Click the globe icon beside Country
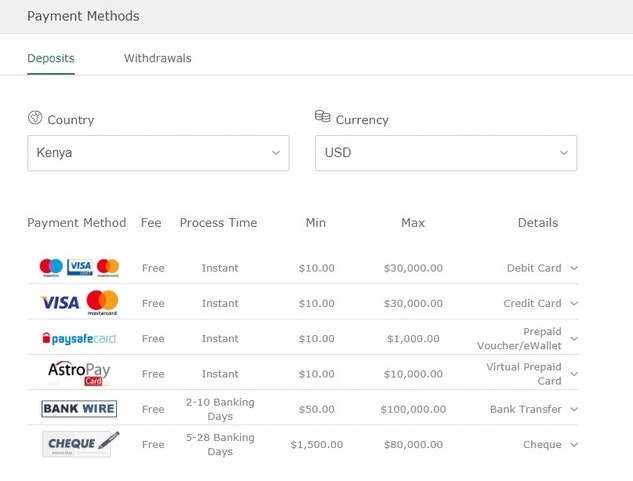This screenshot has width=633, height=481. (x=35, y=118)
